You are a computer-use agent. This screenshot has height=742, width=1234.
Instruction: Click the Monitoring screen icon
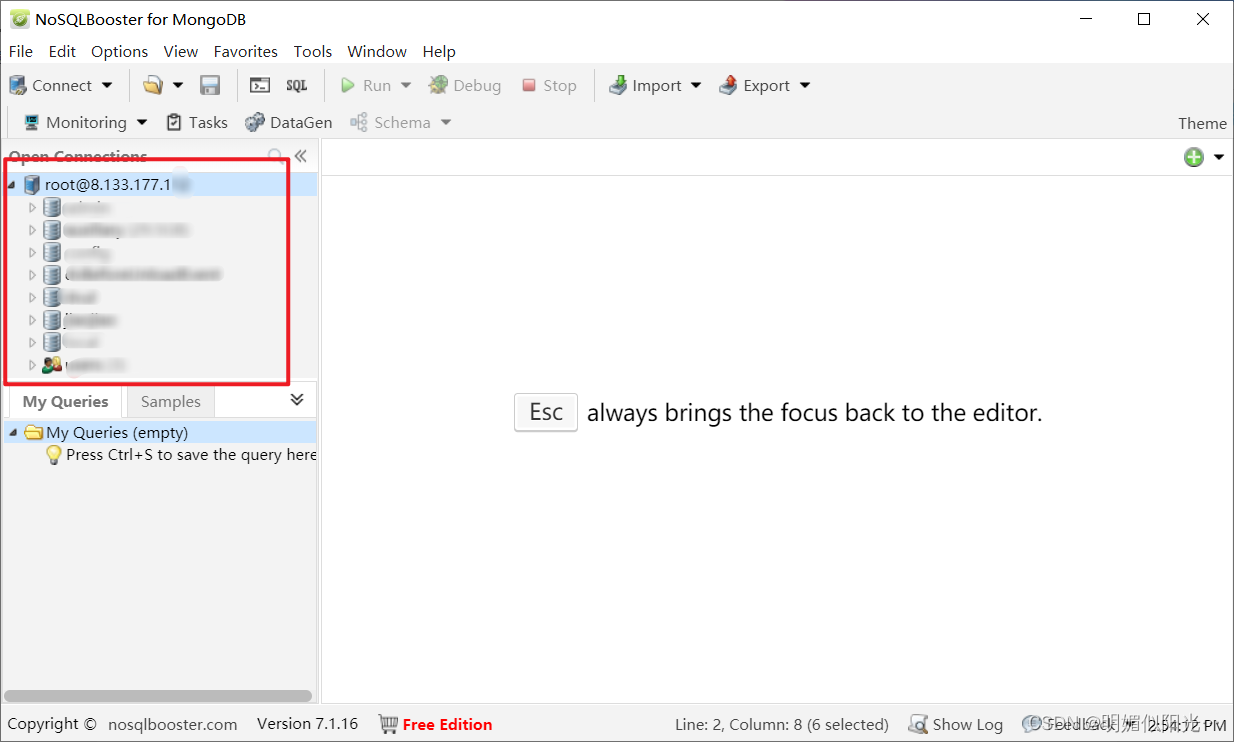[32, 122]
